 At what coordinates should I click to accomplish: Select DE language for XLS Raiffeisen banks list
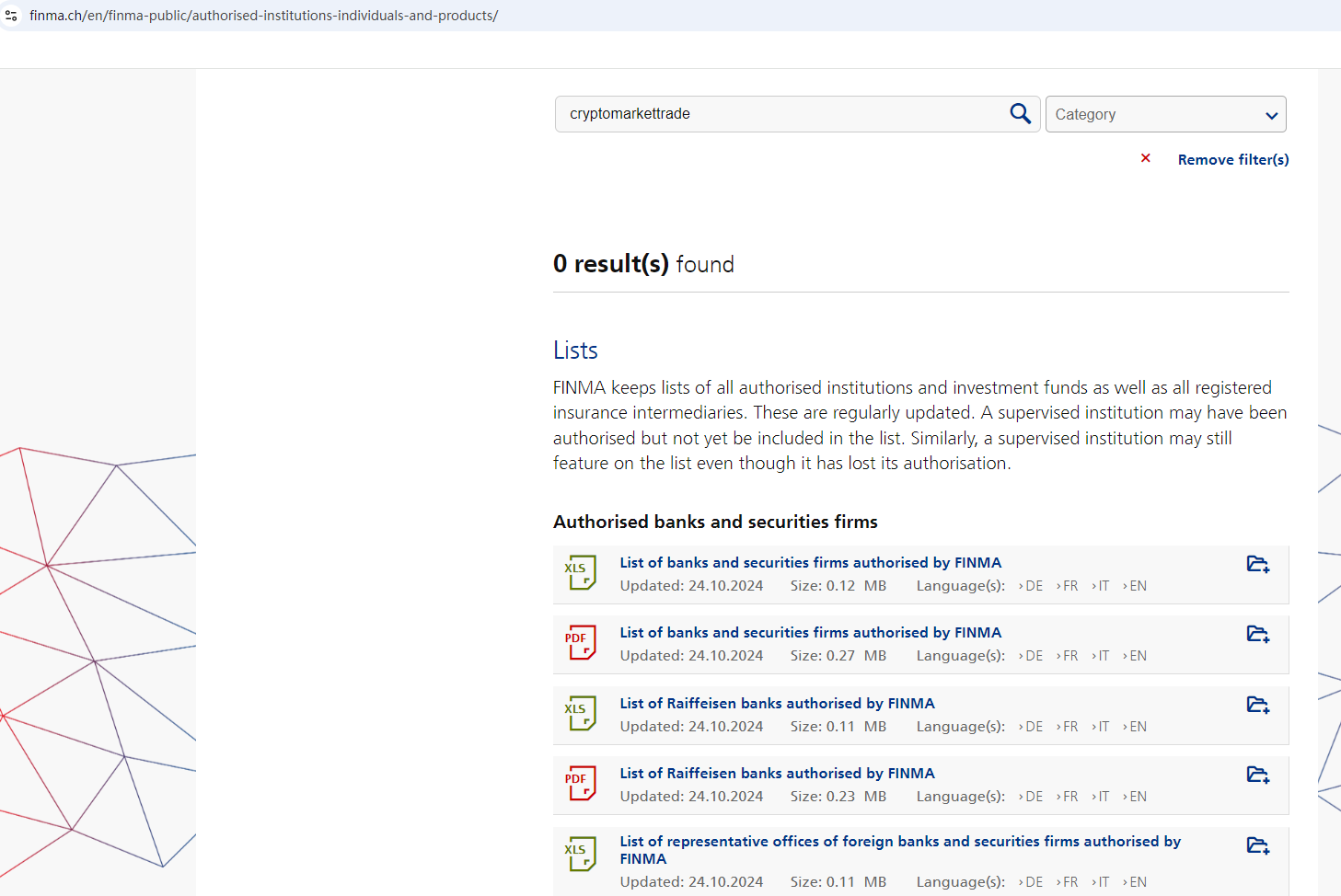pyautogui.click(x=1031, y=727)
